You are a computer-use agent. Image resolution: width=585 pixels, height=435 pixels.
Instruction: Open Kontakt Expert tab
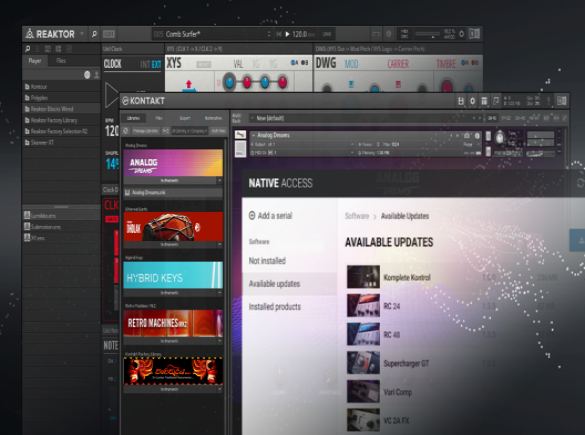click(x=185, y=118)
